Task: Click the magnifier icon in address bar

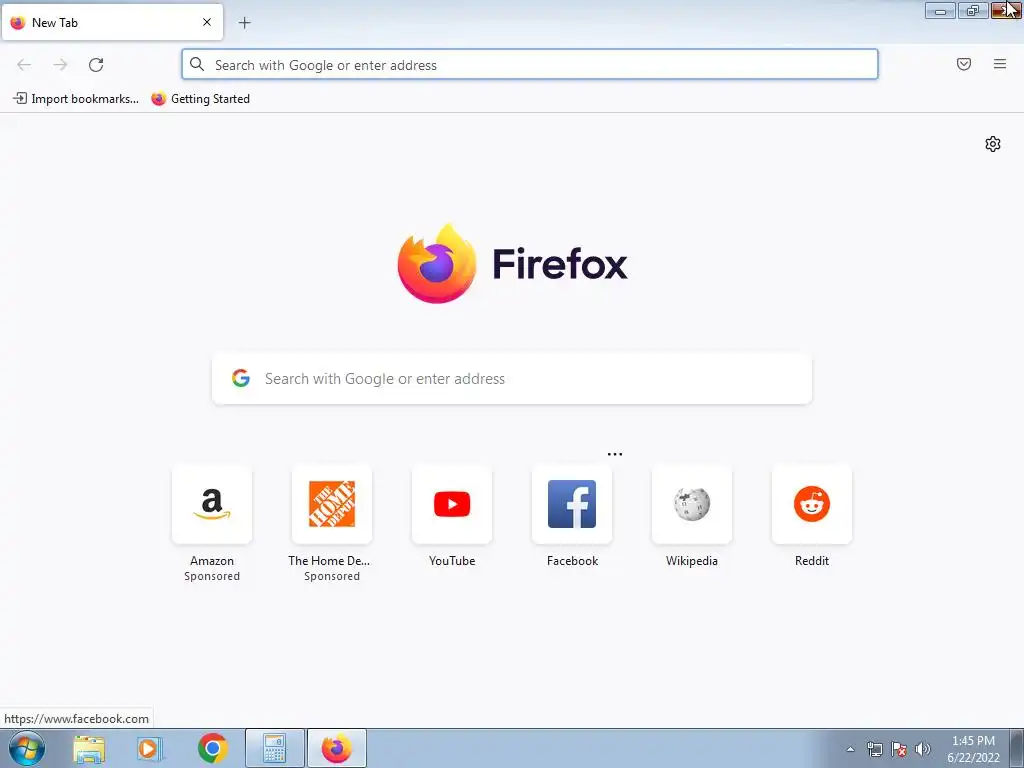Action: (x=197, y=64)
